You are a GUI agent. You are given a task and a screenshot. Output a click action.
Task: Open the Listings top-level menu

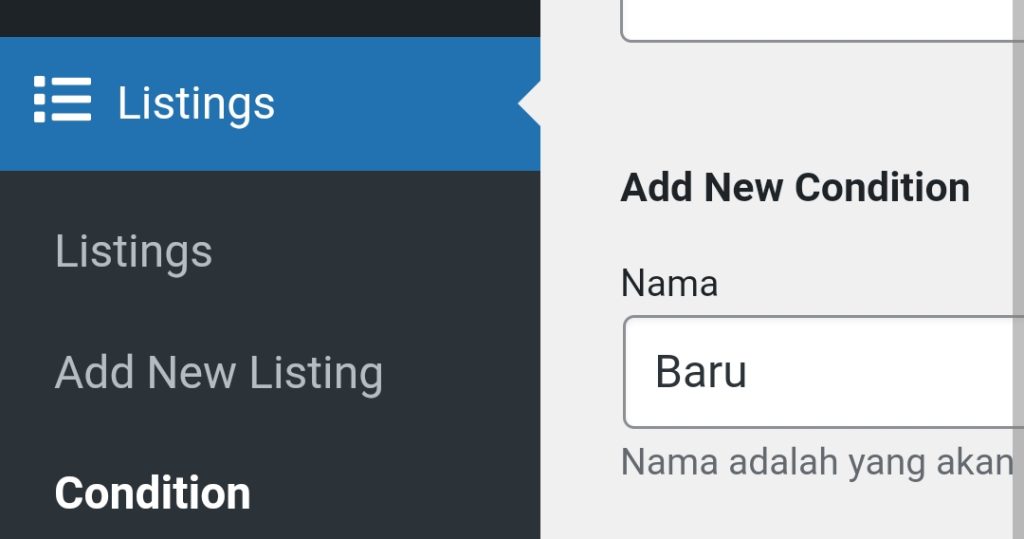[x=196, y=104]
